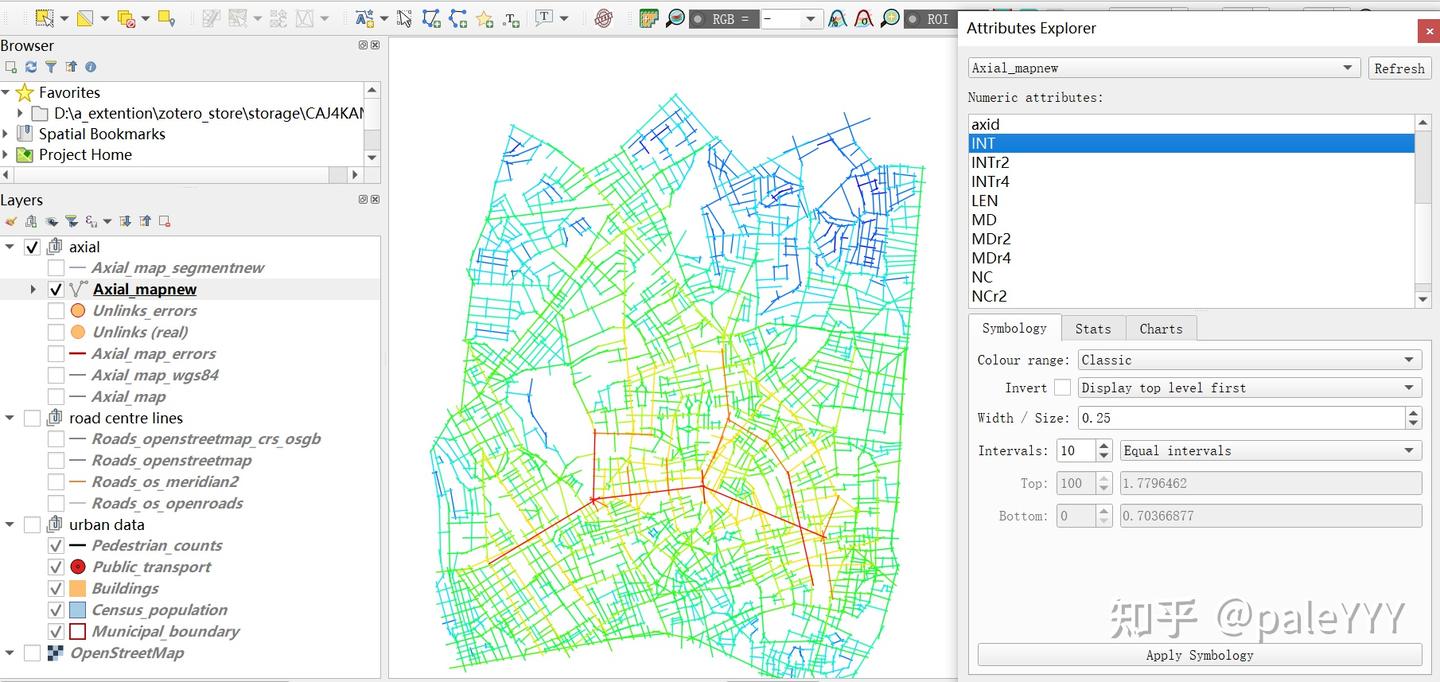This screenshot has width=1440, height=682.
Task: Click the Apply Symbology button
Action: [1199, 655]
